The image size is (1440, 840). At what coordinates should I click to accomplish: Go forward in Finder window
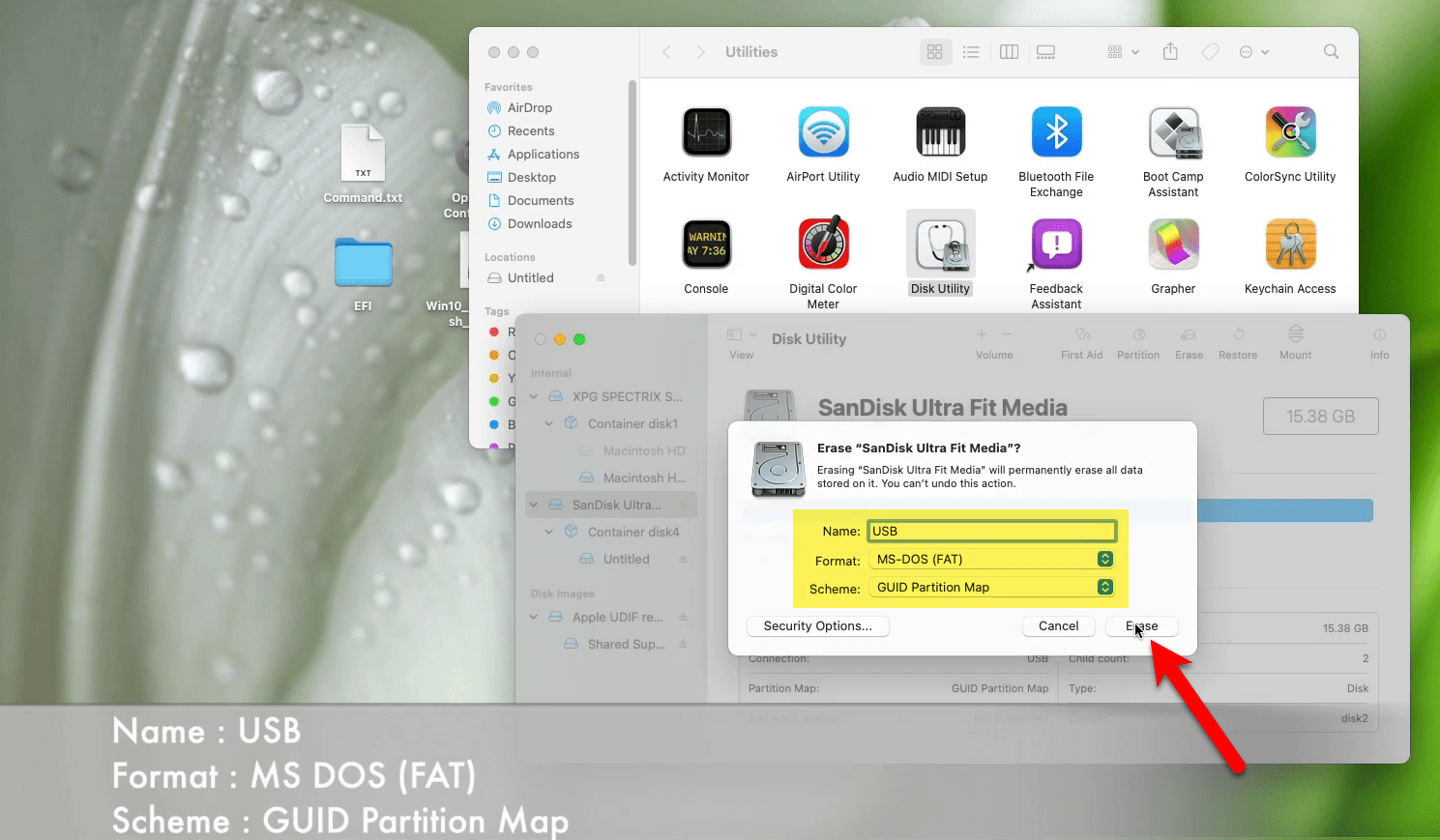tap(700, 52)
